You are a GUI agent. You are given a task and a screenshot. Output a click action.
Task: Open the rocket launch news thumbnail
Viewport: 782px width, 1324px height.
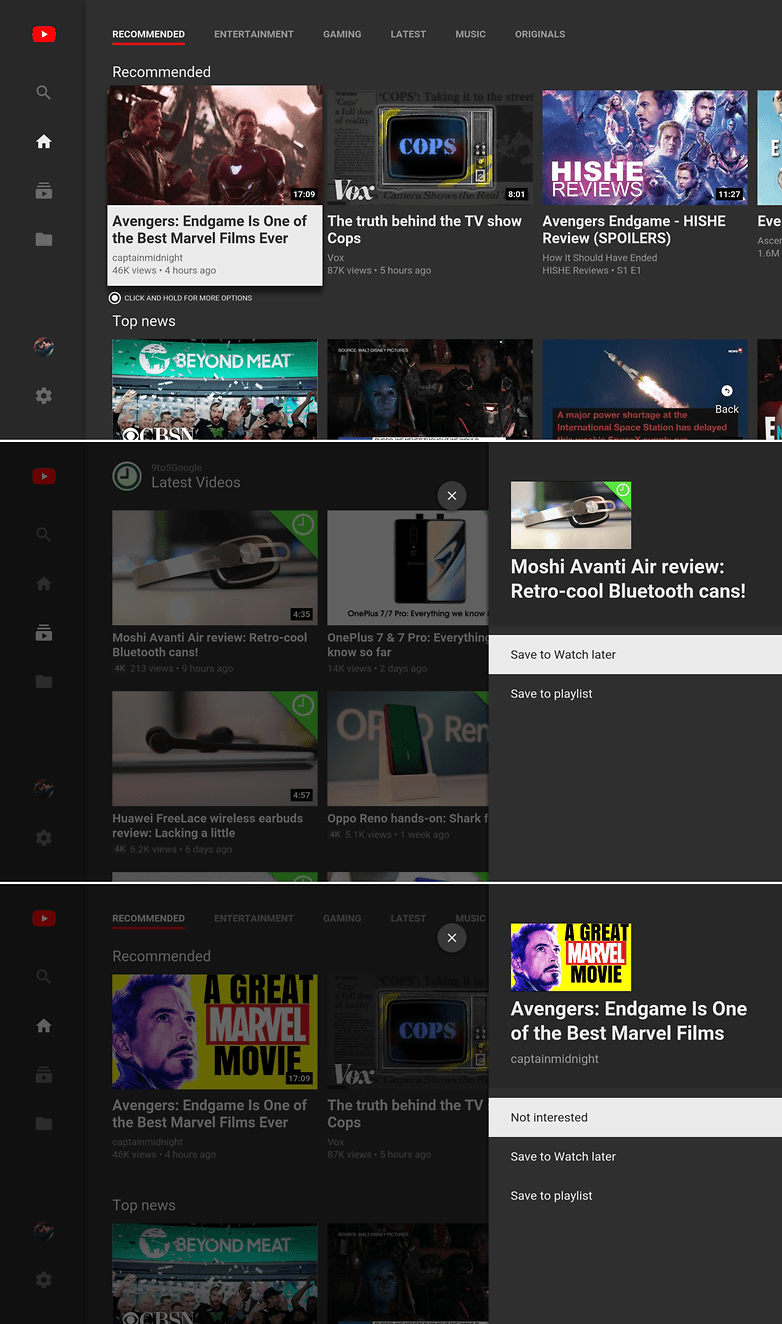click(x=645, y=389)
